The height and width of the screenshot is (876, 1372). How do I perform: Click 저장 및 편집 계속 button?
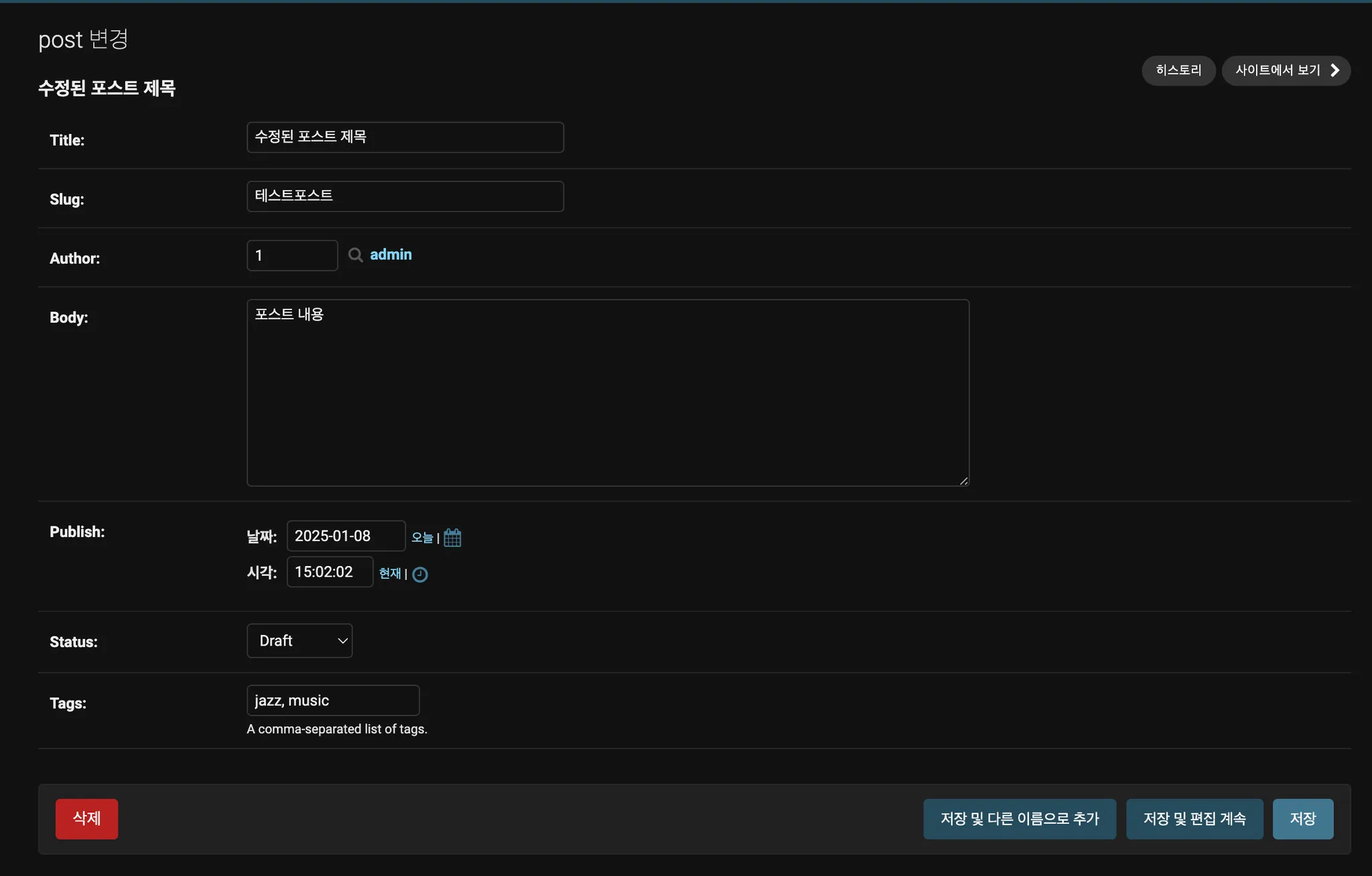click(1194, 819)
